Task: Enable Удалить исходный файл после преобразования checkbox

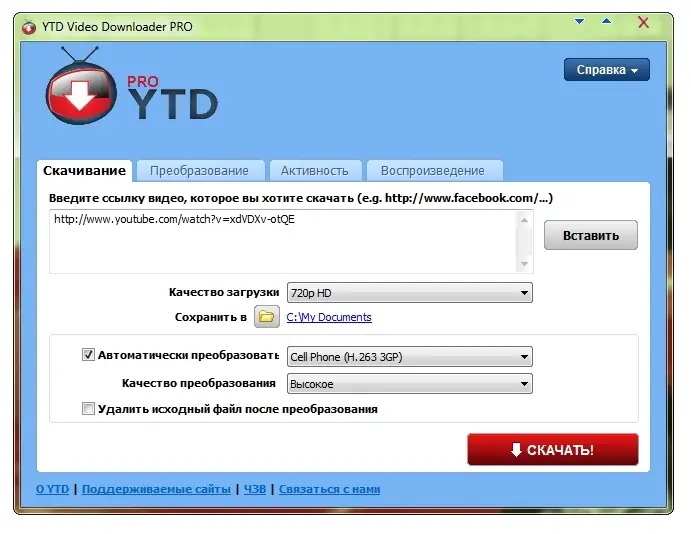Action: [x=88, y=409]
